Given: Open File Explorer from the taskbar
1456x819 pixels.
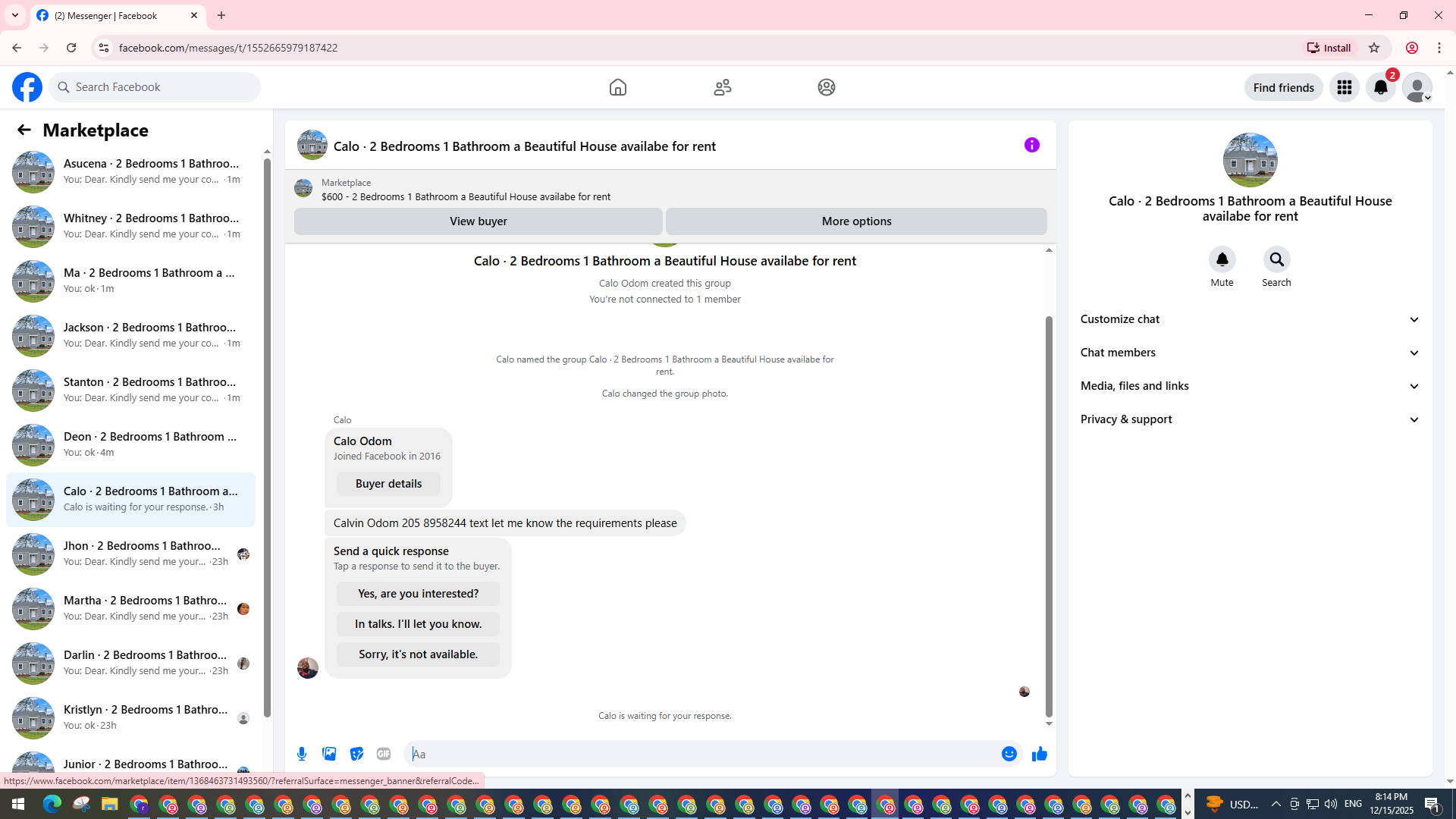Looking at the screenshot, I should coord(110,804).
